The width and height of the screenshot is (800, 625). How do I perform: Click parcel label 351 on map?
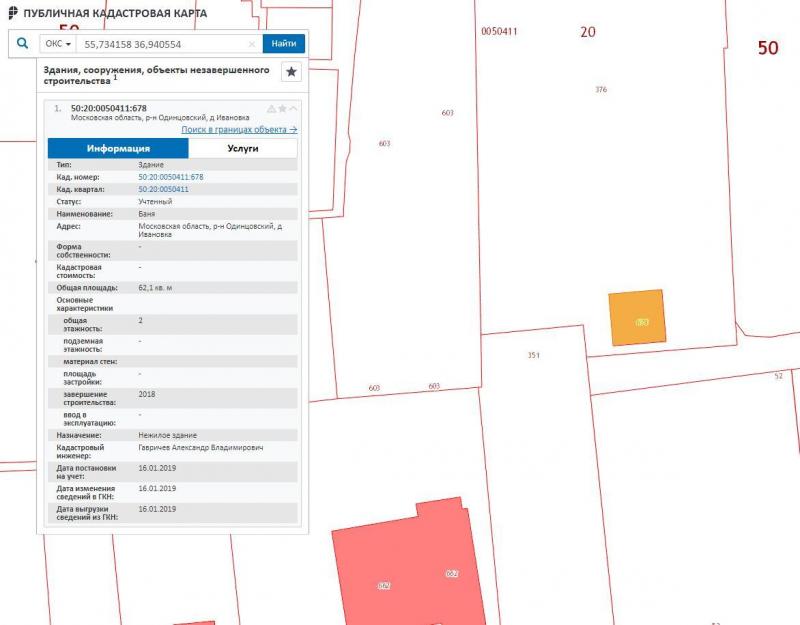click(x=534, y=355)
